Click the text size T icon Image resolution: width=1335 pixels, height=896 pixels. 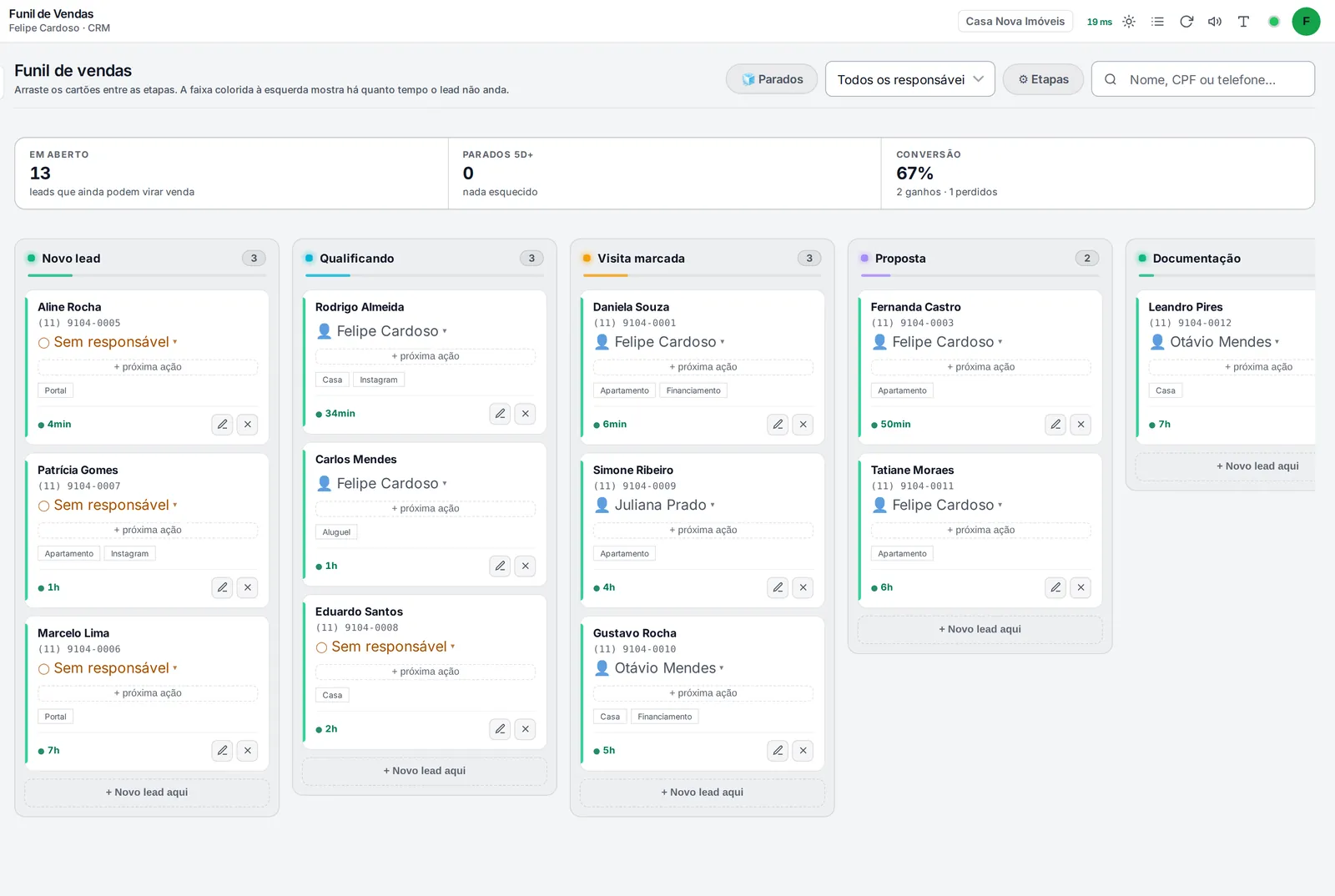(1243, 22)
